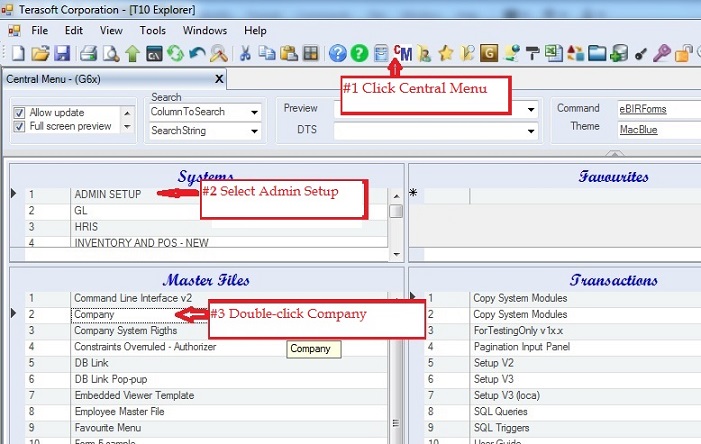Click the copy pages icon

coord(267,53)
